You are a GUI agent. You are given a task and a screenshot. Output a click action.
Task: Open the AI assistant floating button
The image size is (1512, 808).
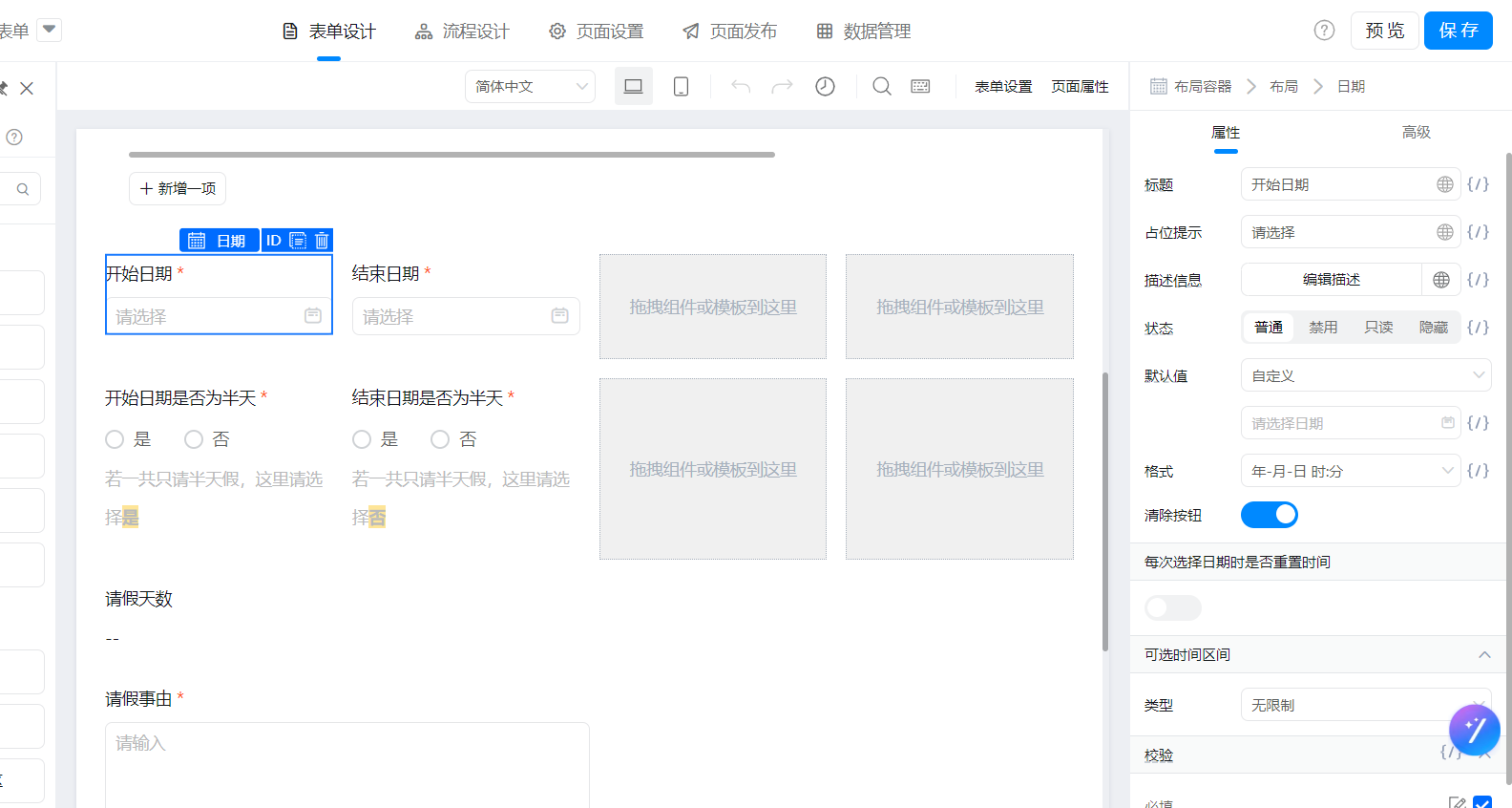(1475, 731)
